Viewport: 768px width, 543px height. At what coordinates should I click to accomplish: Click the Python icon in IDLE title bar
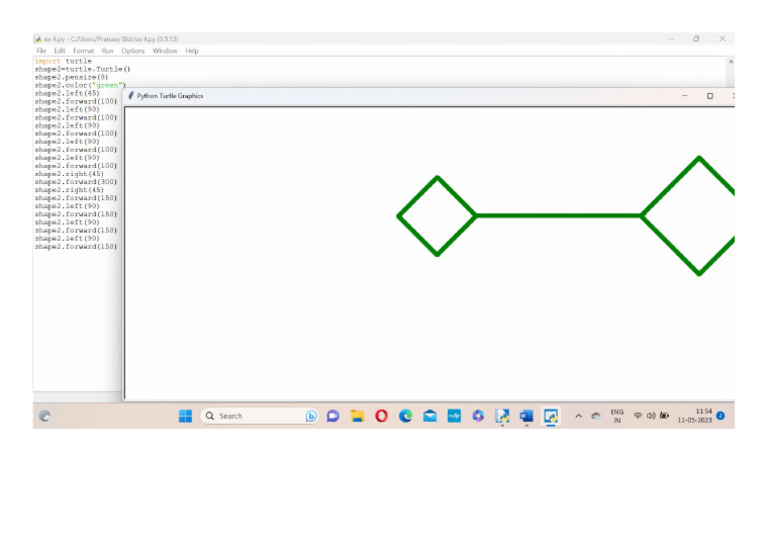38,39
